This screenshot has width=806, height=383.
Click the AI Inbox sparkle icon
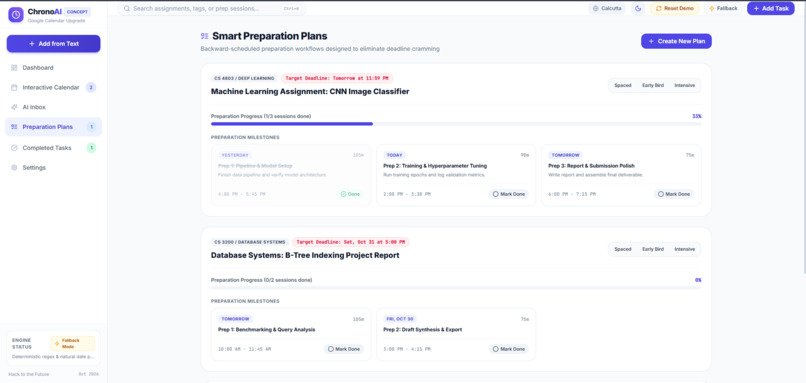click(14, 107)
